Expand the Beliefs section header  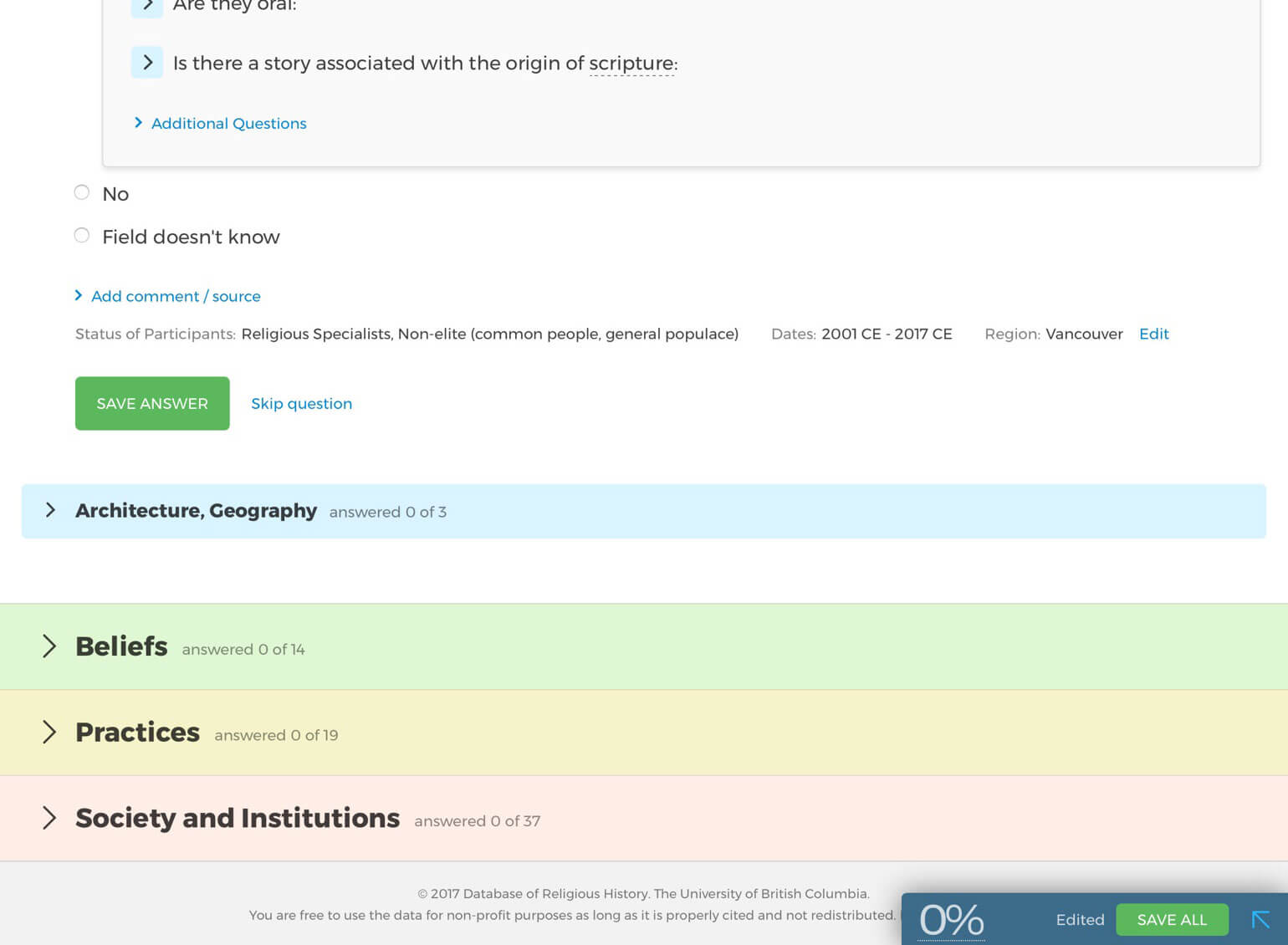pyautogui.click(x=121, y=646)
